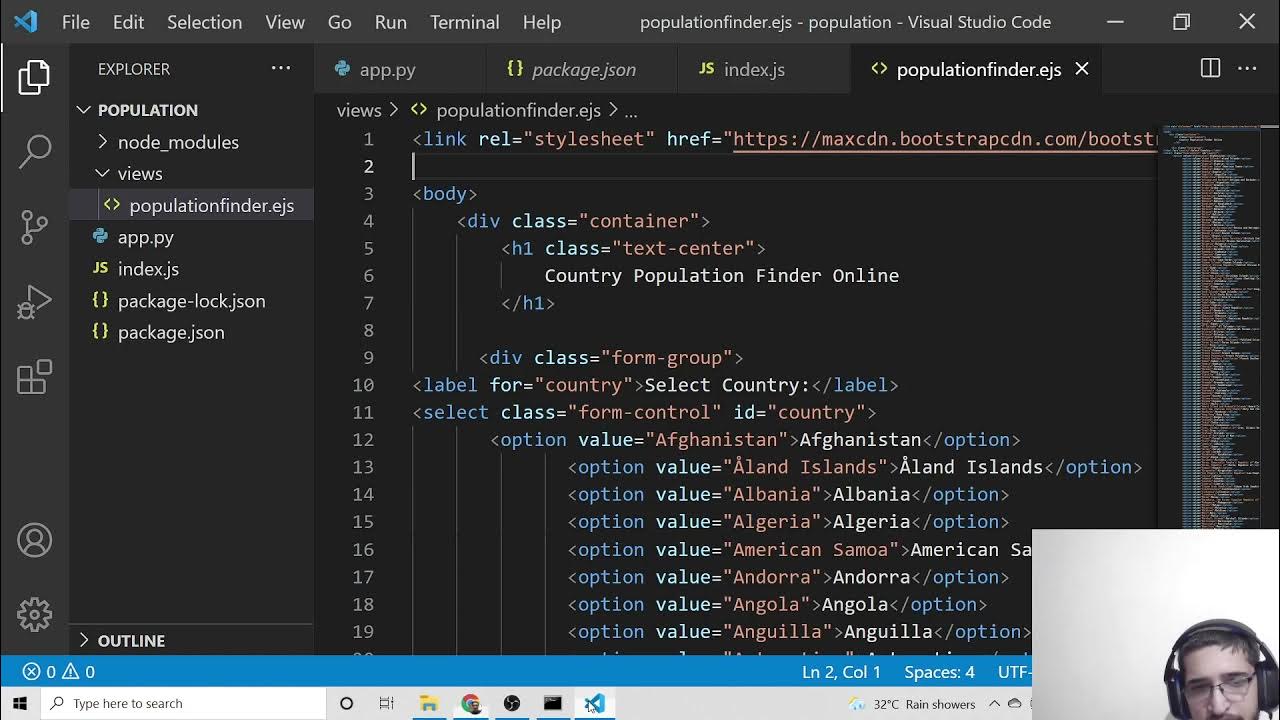Click the Spaces: 4 indentation setting
The height and width of the screenshot is (720, 1280).
pos(938,672)
